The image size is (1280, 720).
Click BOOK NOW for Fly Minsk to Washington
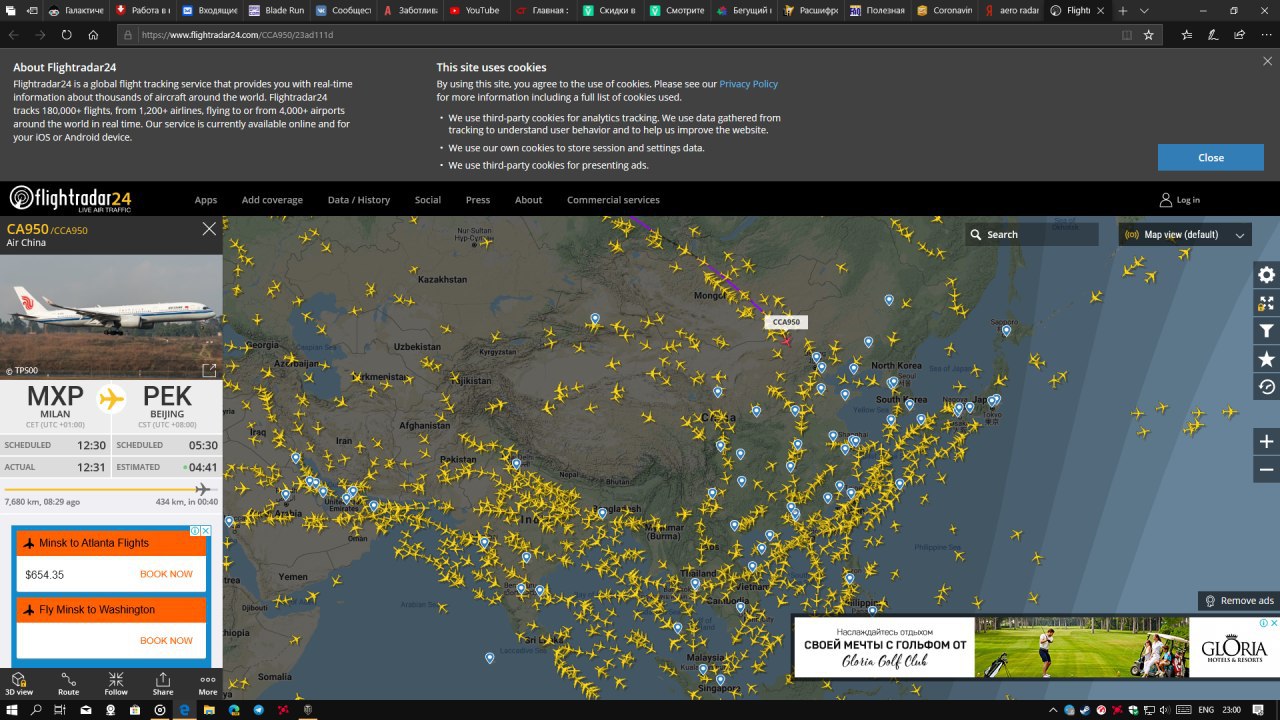pos(166,641)
